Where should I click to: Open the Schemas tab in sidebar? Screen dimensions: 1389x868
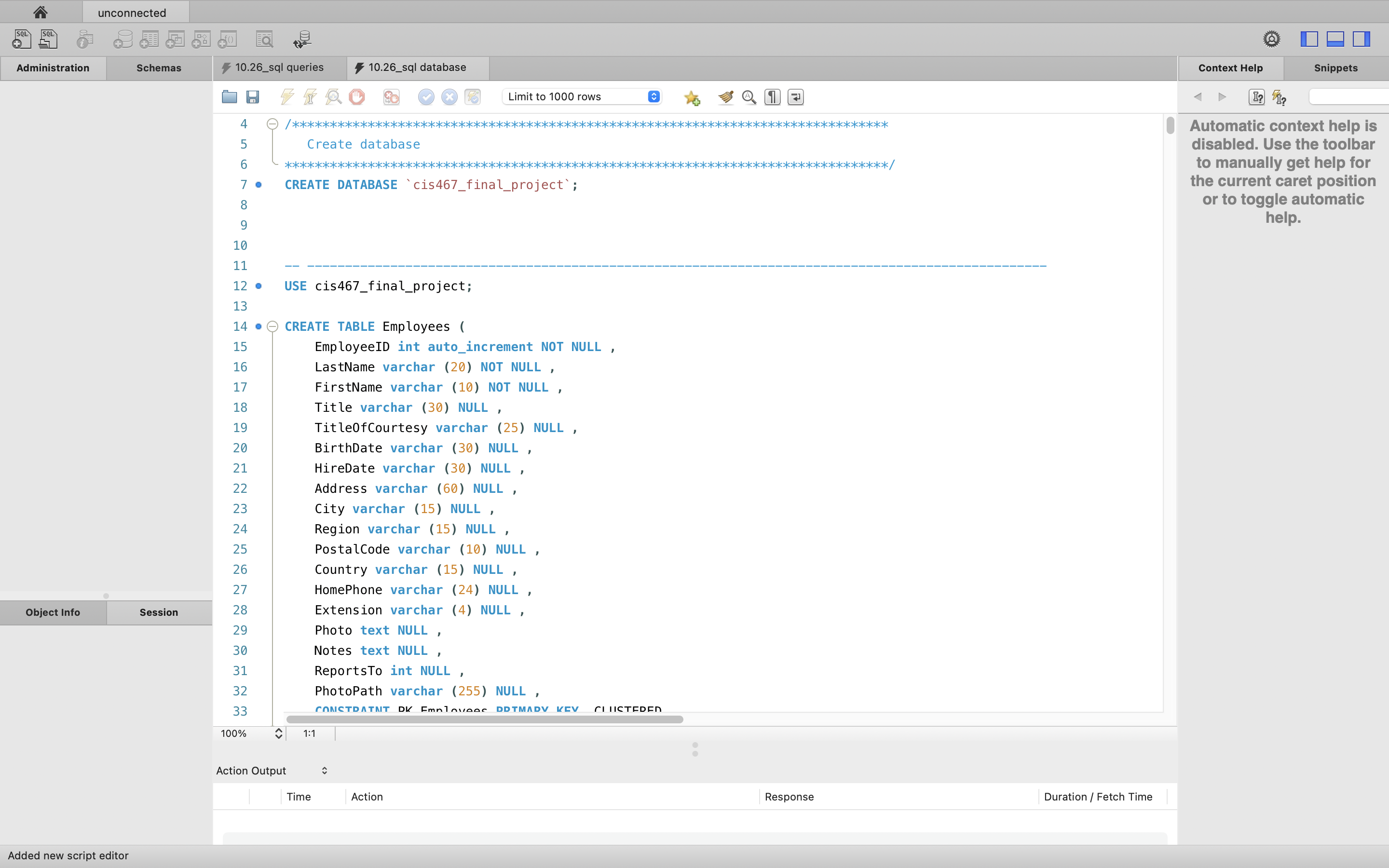(x=158, y=68)
